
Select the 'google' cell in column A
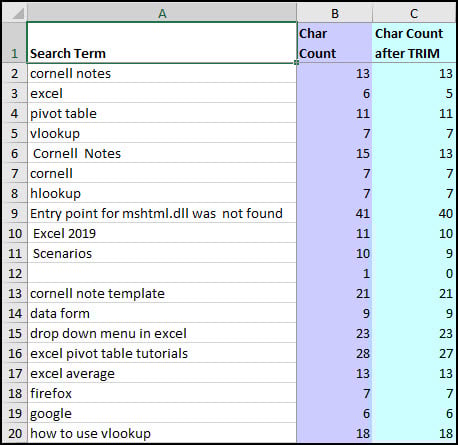pyautogui.click(x=162, y=413)
